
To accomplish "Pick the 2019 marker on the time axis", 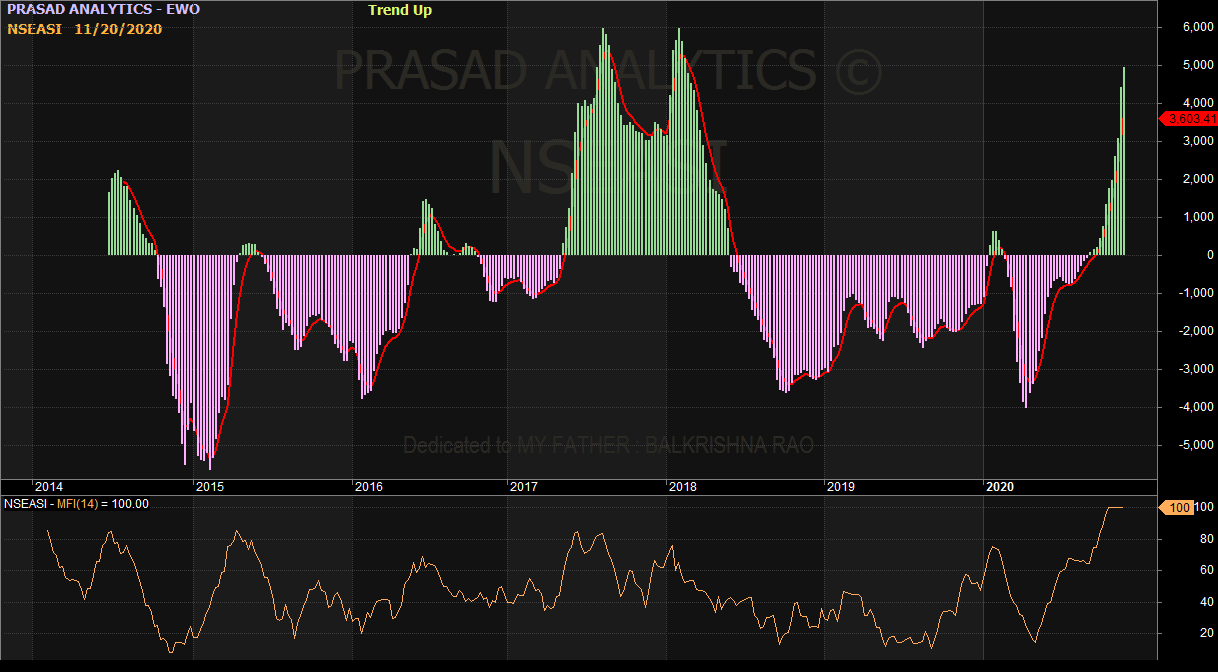I will [x=840, y=487].
